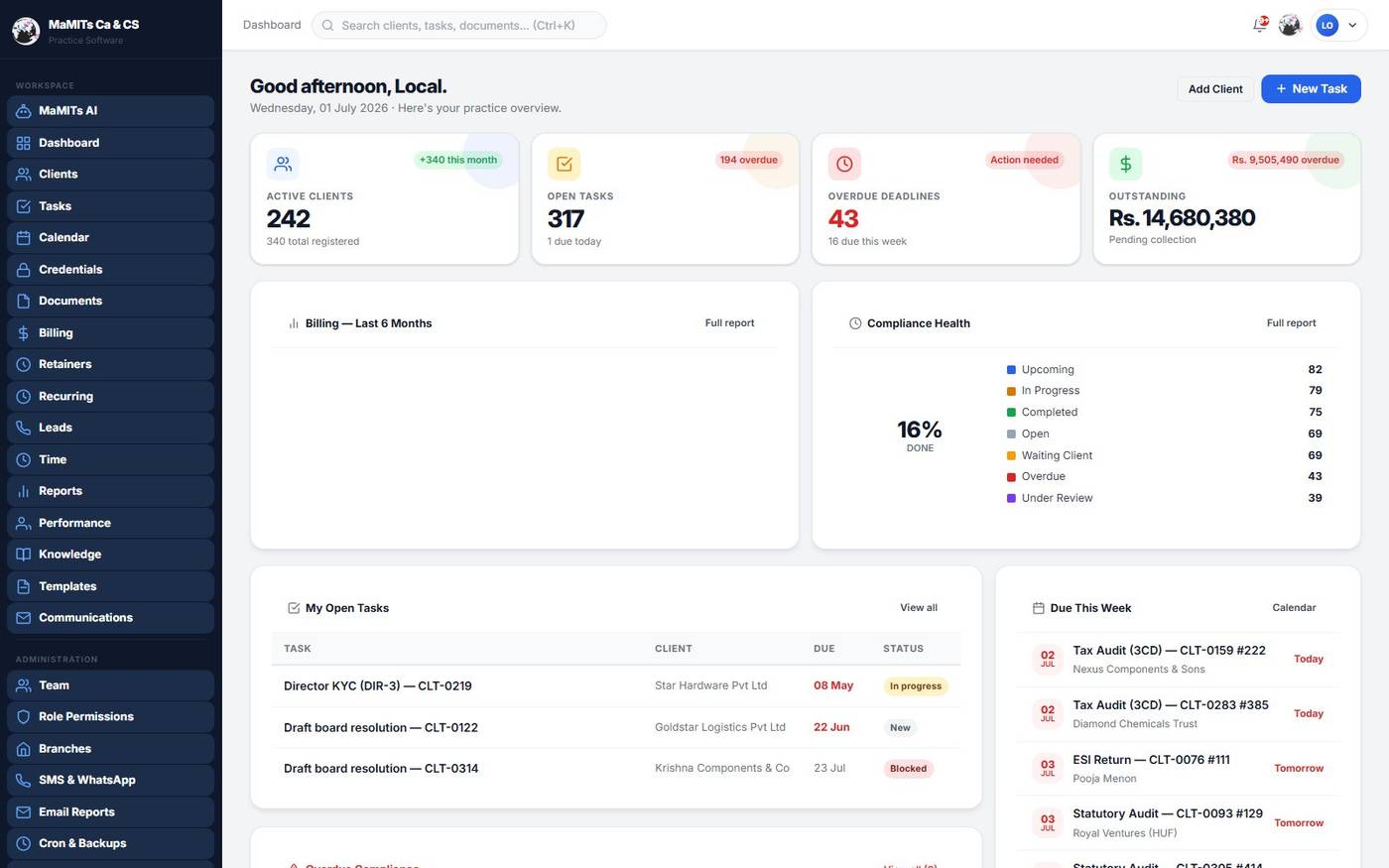
Task: Click the Action needed badge
Action: 1024,160
